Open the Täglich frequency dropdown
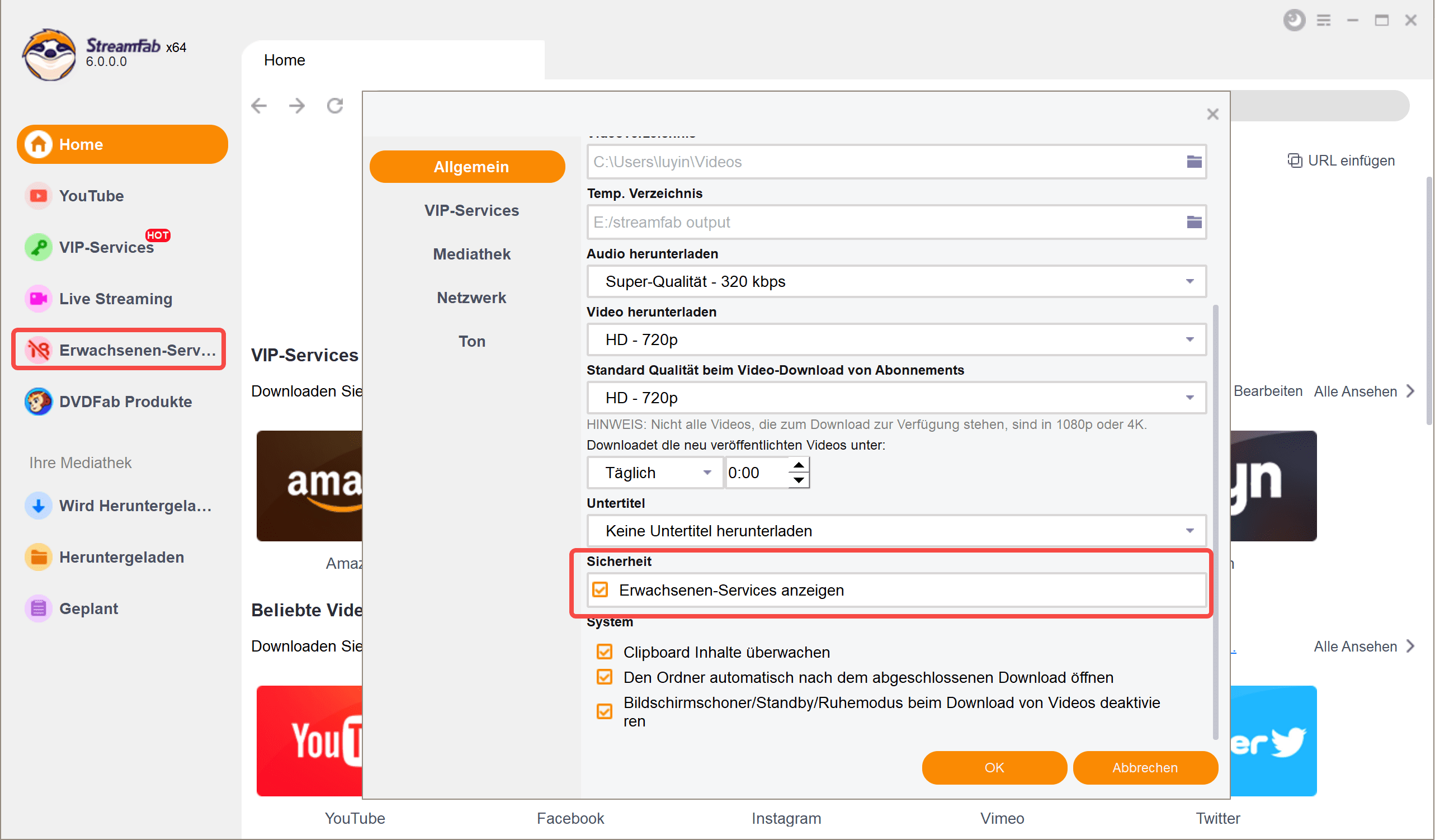1435x840 pixels. [x=655, y=473]
